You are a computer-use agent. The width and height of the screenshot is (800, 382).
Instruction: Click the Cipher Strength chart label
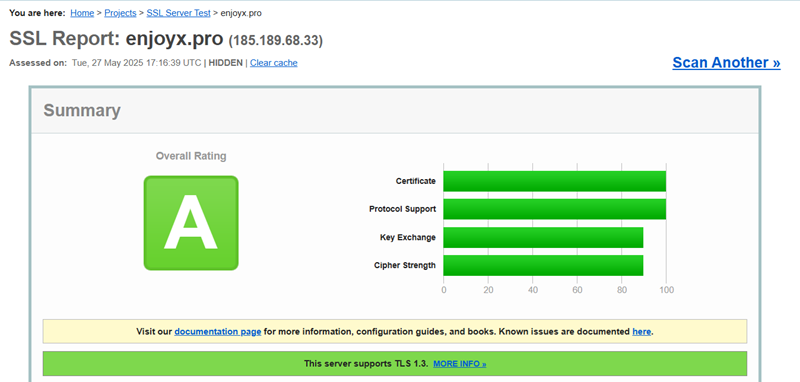[x=405, y=265]
